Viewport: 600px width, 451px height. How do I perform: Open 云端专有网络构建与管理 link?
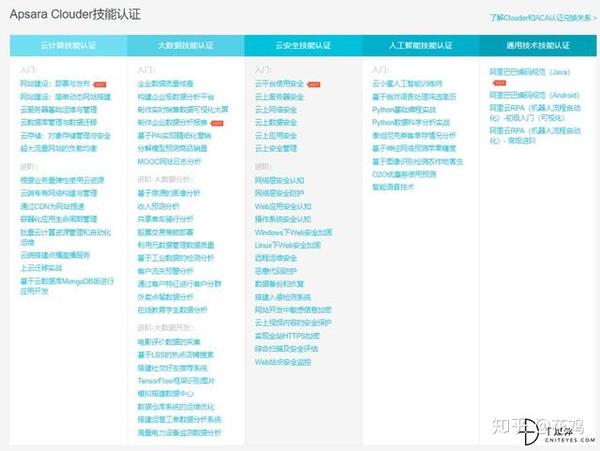point(59,194)
